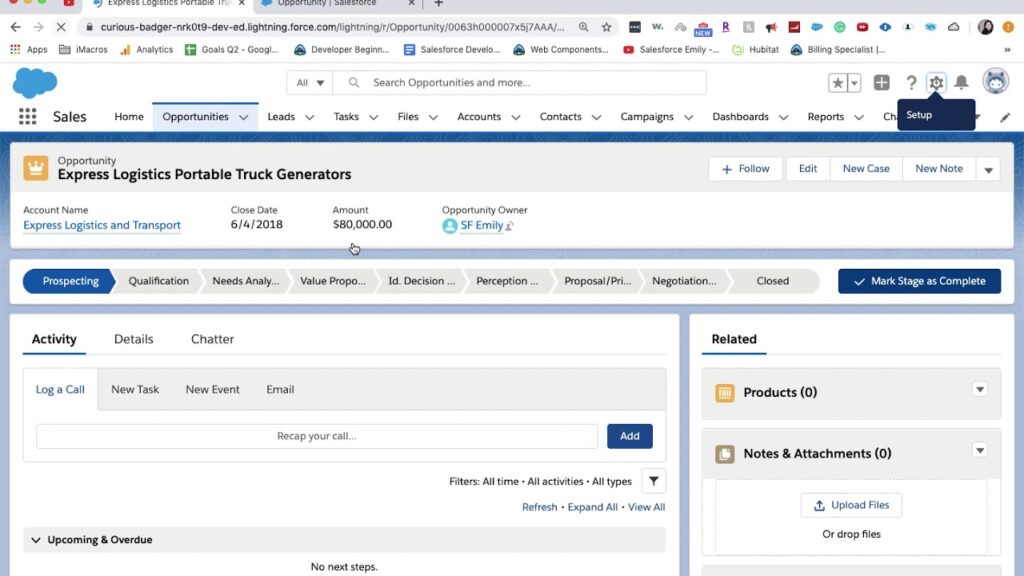The image size is (1024, 576).
Task: Click the Add call button
Action: tap(630, 436)
